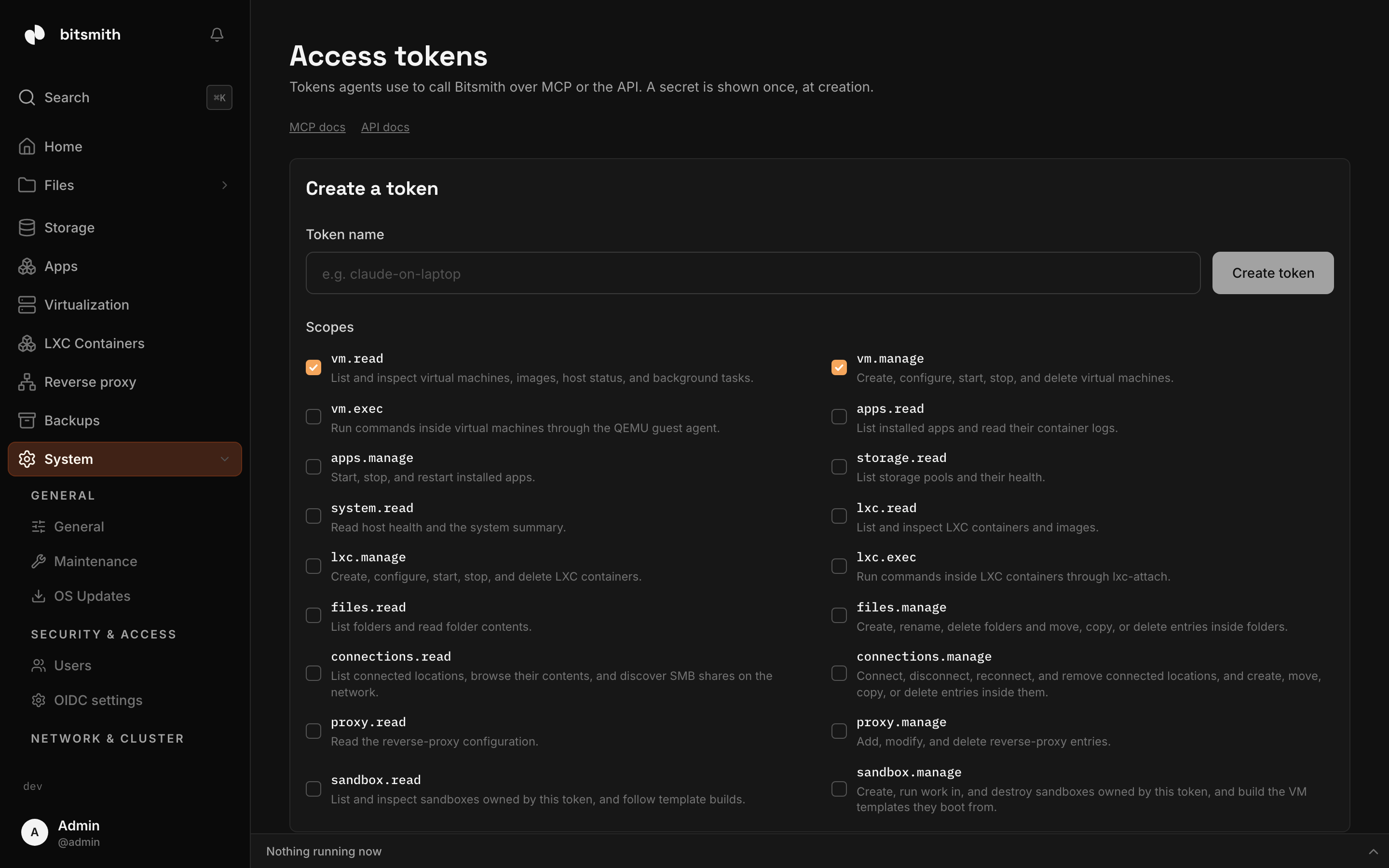The height and width of the screenshot is (868, 1389).
Task: Click the Nothing running now status
Action: 324,851
